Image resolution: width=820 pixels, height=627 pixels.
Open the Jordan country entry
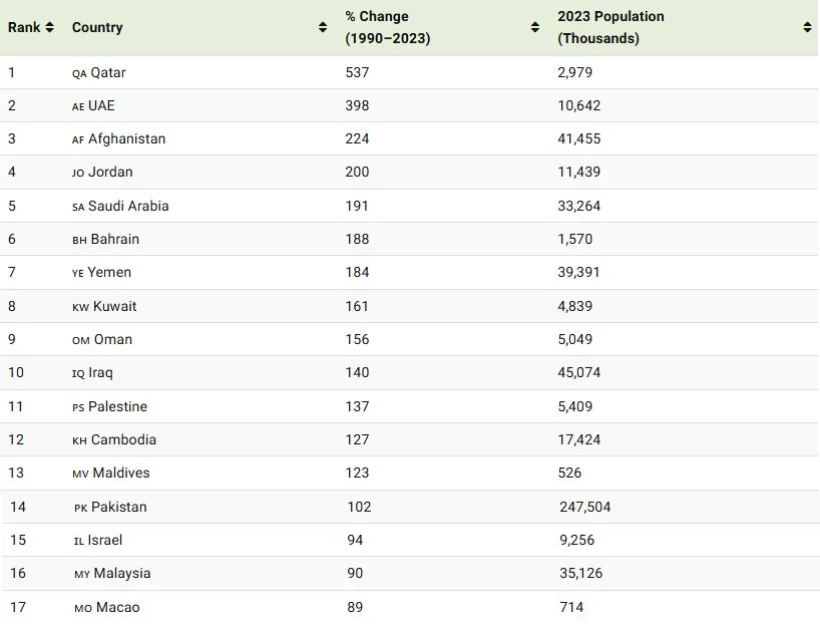point(110,172)
